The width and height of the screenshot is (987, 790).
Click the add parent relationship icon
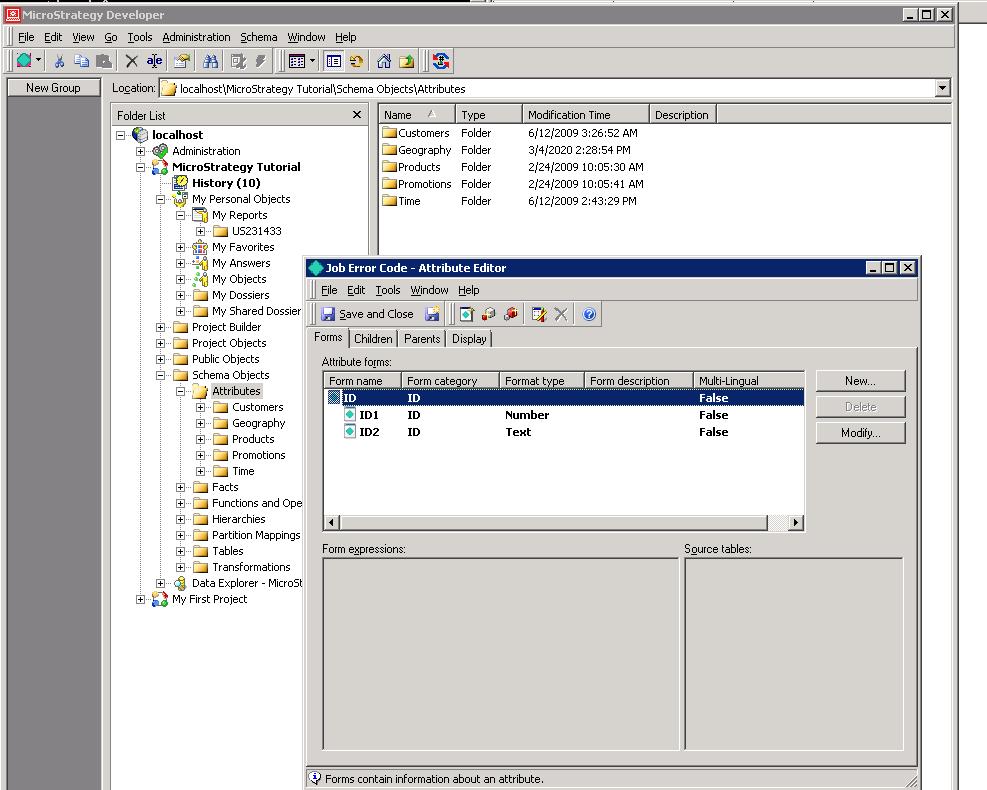510,313
